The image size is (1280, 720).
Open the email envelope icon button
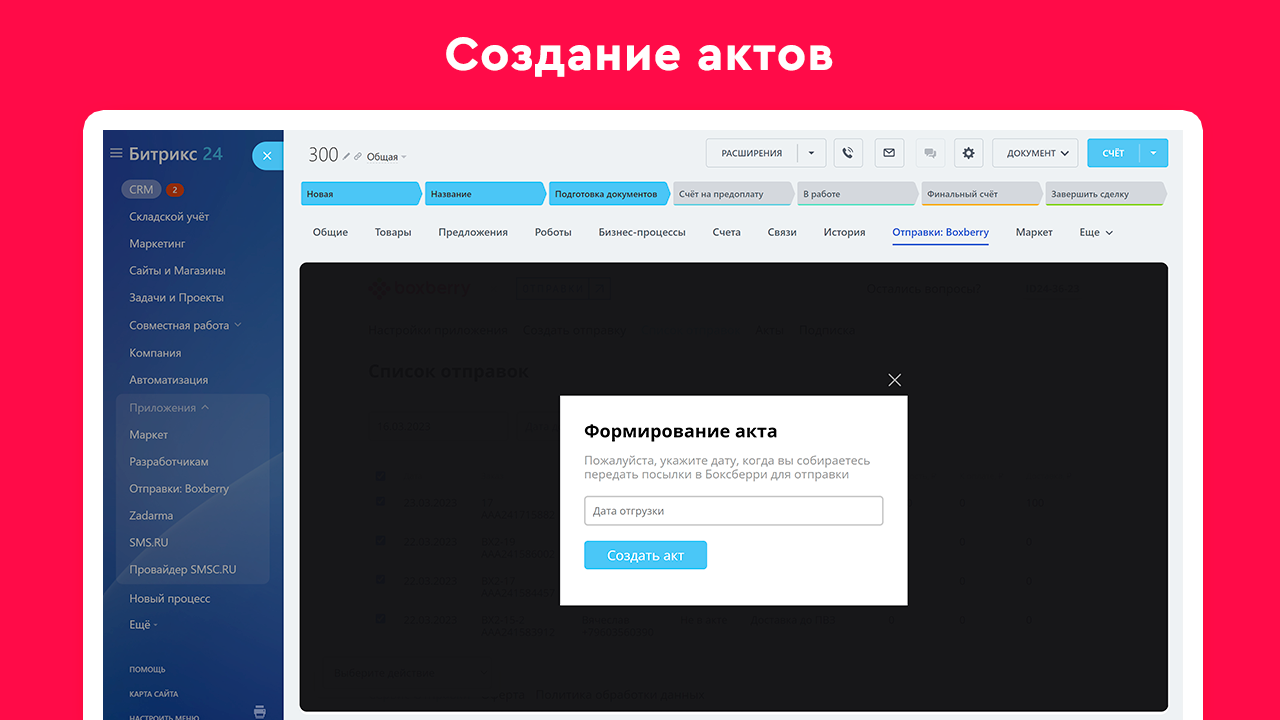tap(889, 153)
